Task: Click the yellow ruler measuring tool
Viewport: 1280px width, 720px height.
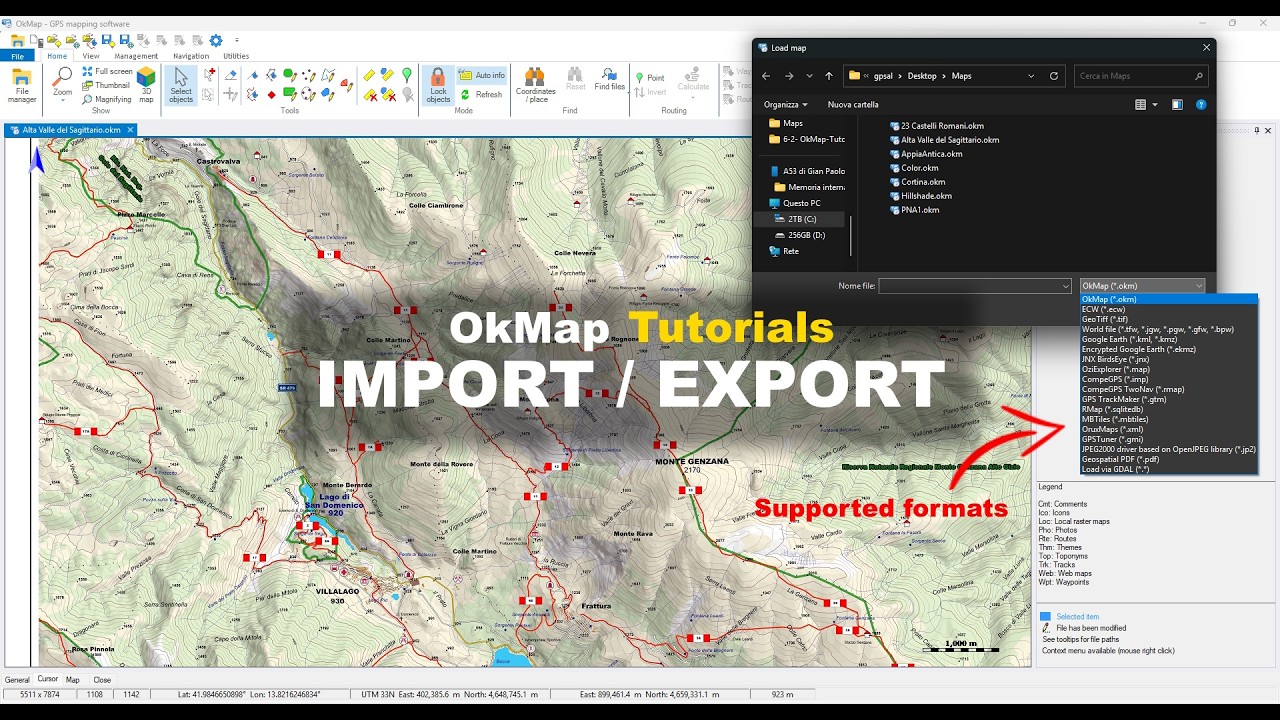Action: tap(370, 75)
